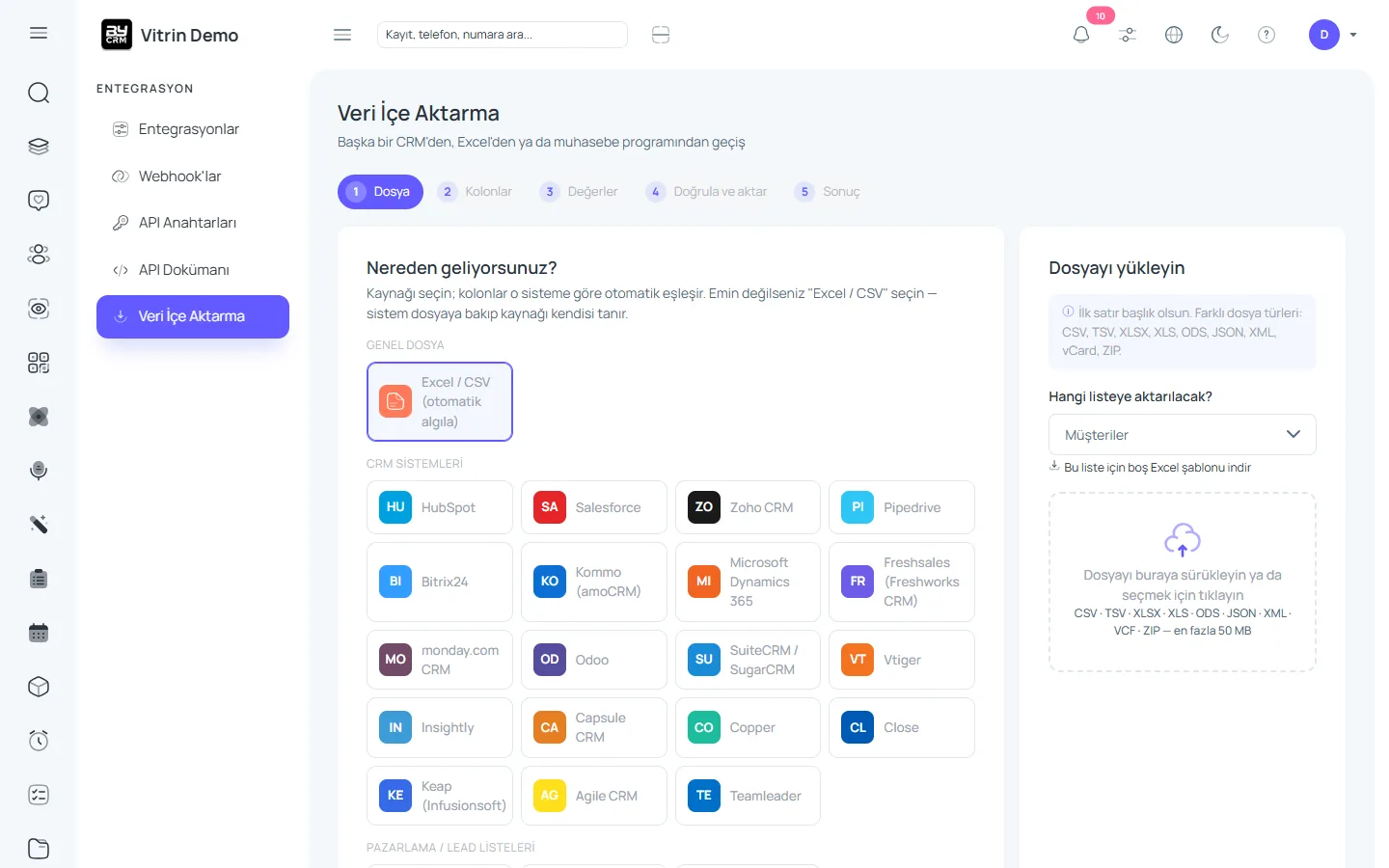Open the microphone icon in the sidebar

click(x=39, y=471)
